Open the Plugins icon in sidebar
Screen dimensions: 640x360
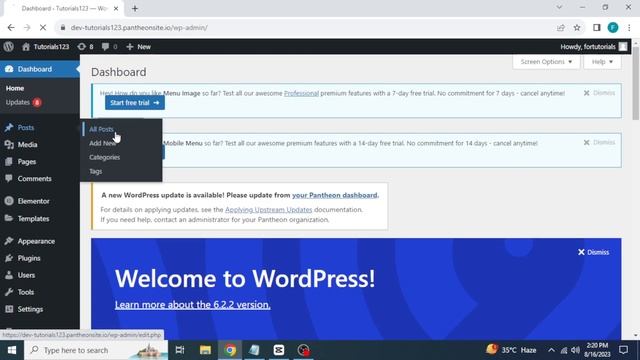pos(9,258)
